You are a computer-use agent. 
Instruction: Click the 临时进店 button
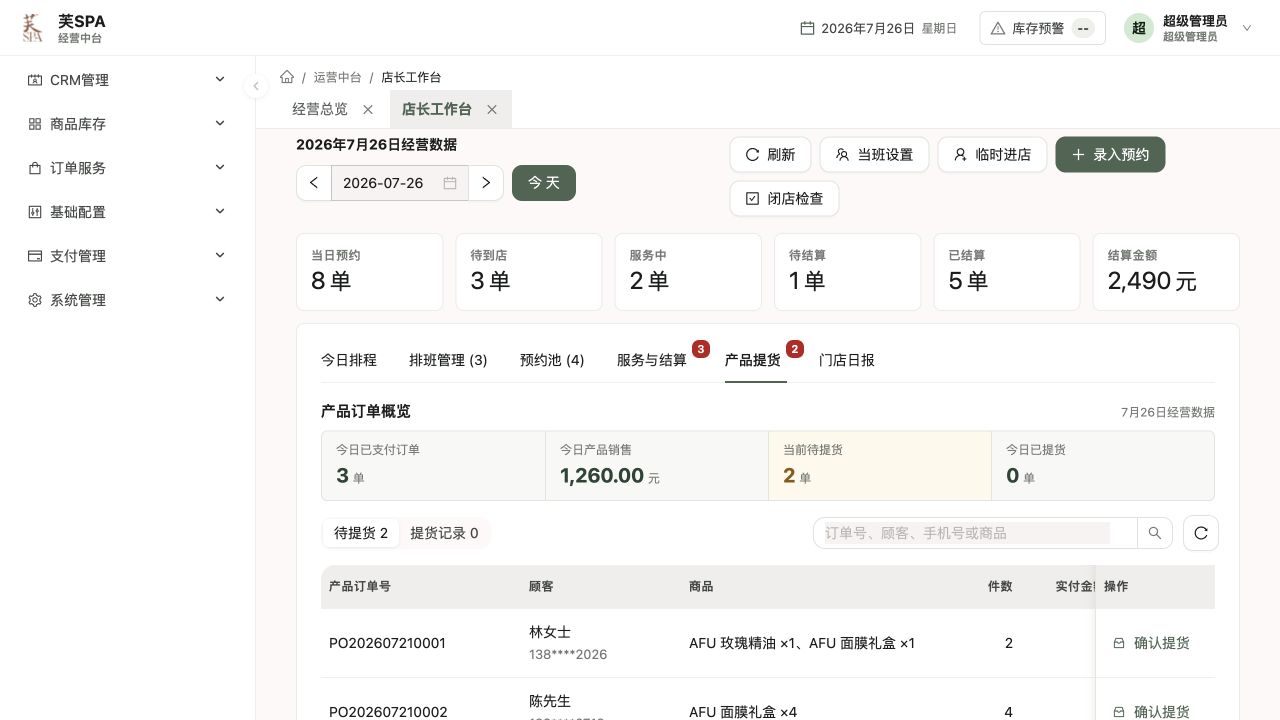coord(992,155)
